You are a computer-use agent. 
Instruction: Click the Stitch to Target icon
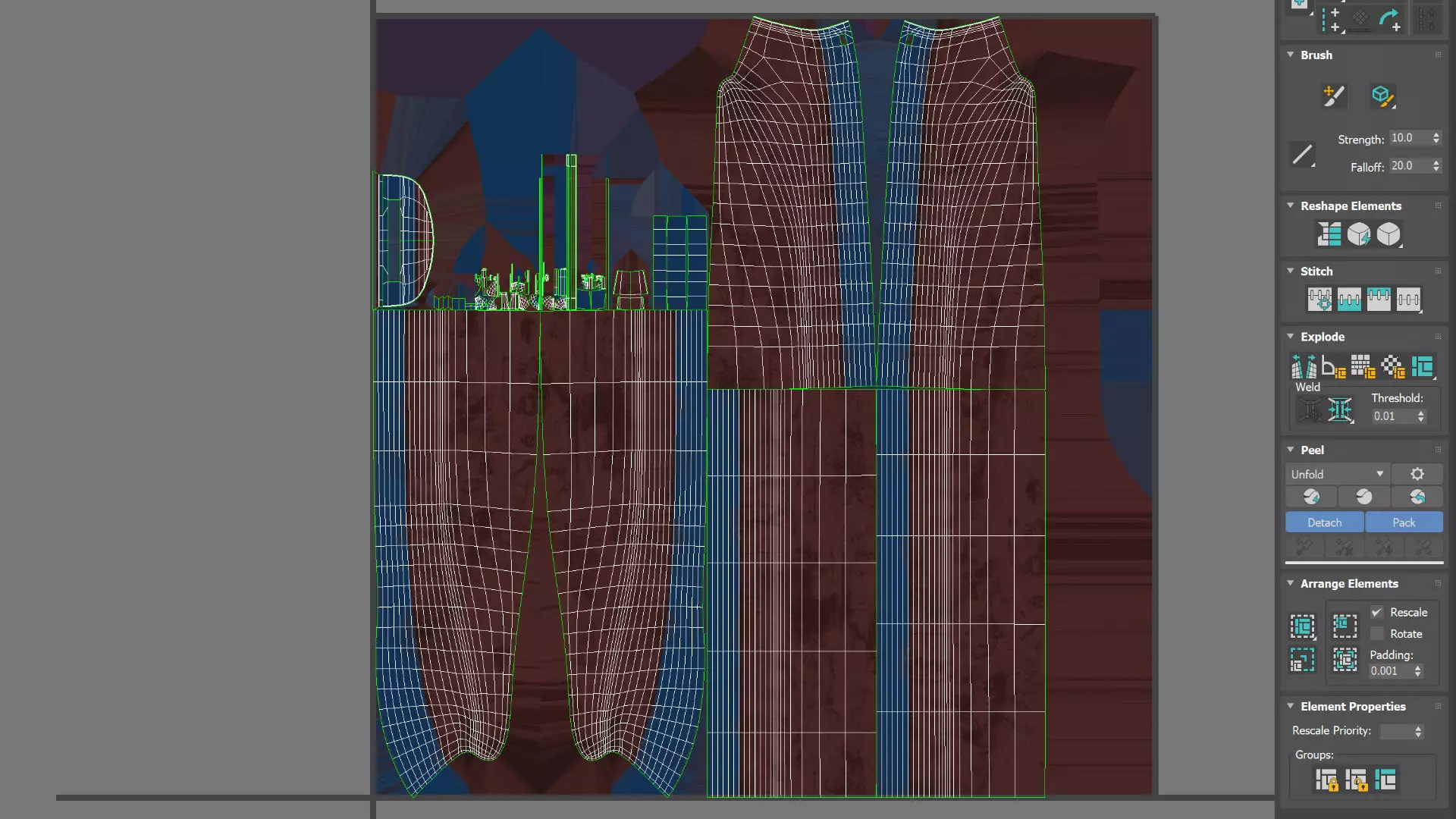click(1319, 300)
